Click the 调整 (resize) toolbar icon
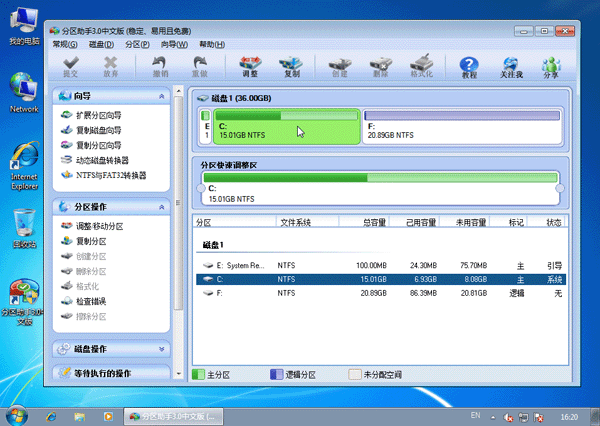The height and width of the screenshot is (426, 600). click(x=250, y=66)
